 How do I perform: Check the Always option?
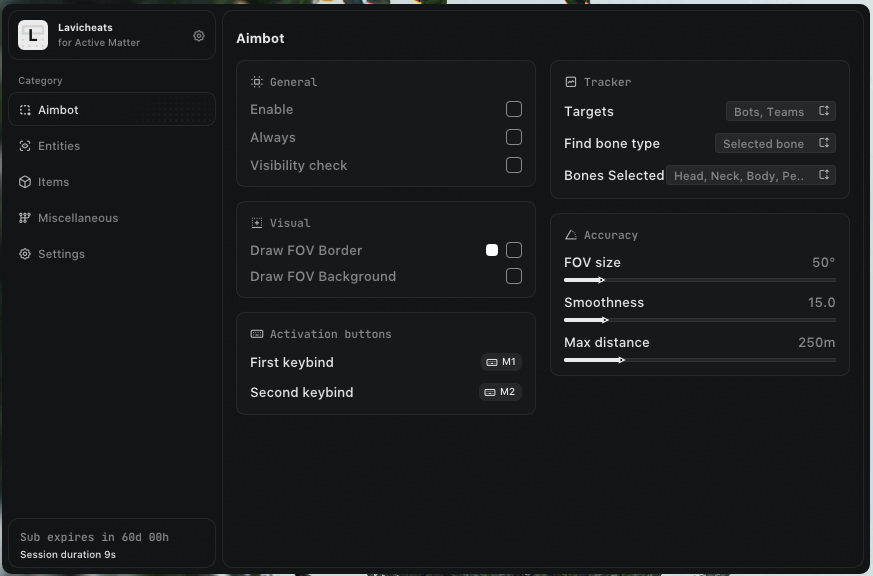coord(514,137)
